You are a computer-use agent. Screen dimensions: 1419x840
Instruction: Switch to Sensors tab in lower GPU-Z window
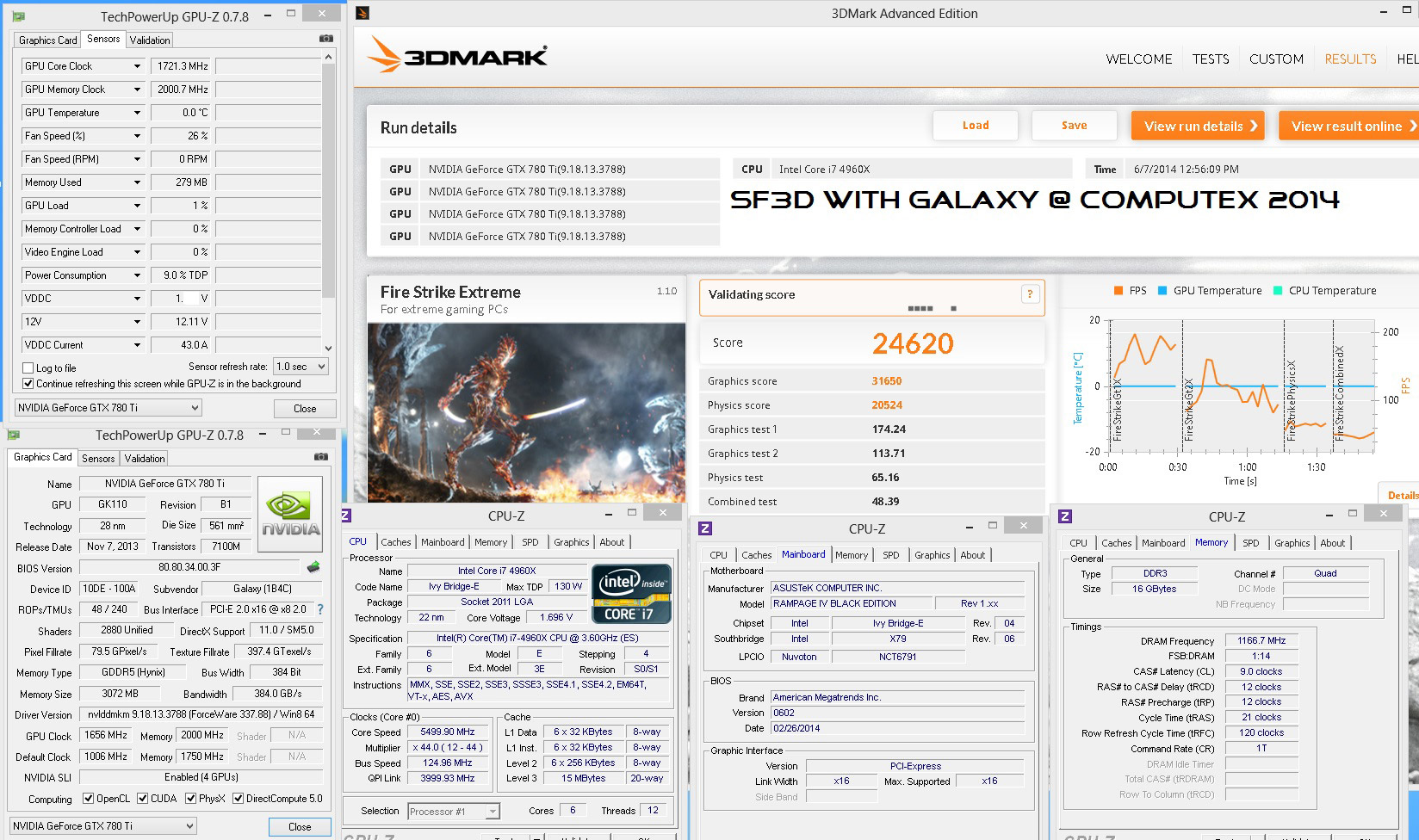98,459
